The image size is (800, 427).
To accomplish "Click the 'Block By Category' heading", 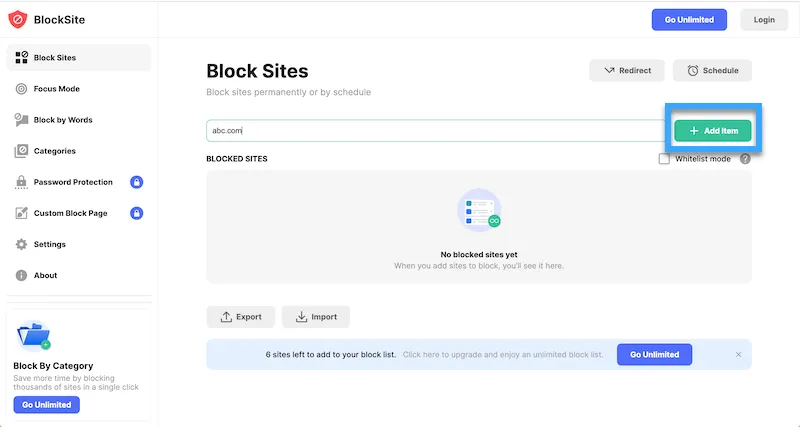I will coord(53,366).
